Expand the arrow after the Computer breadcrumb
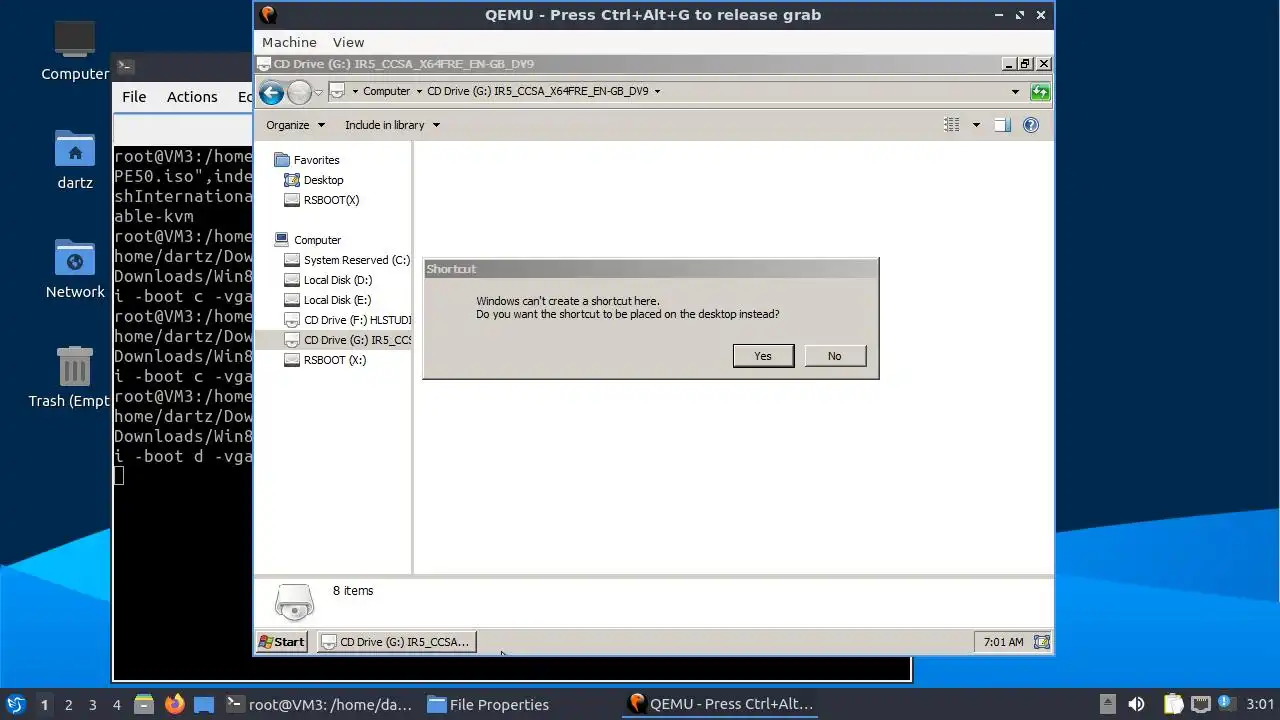 [x=419, y=91]
